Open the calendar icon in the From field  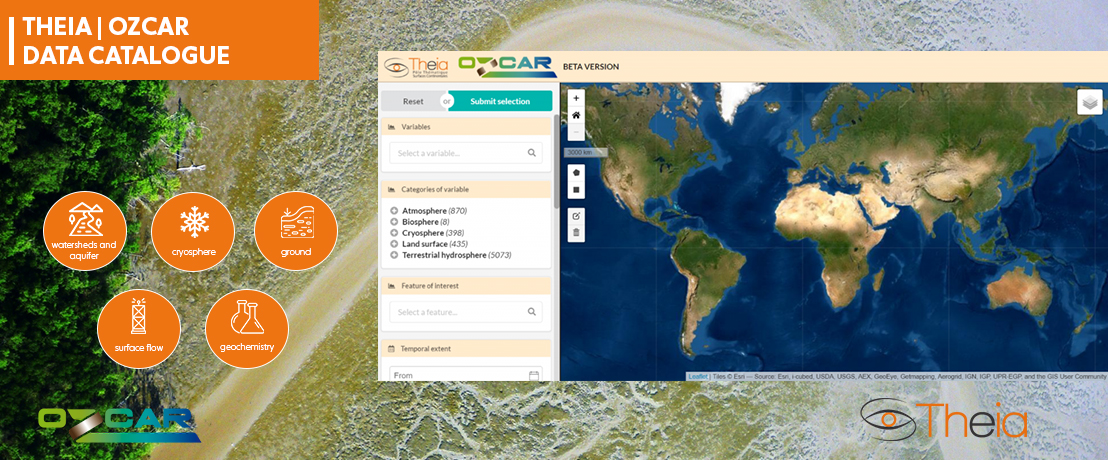[534, 375]
